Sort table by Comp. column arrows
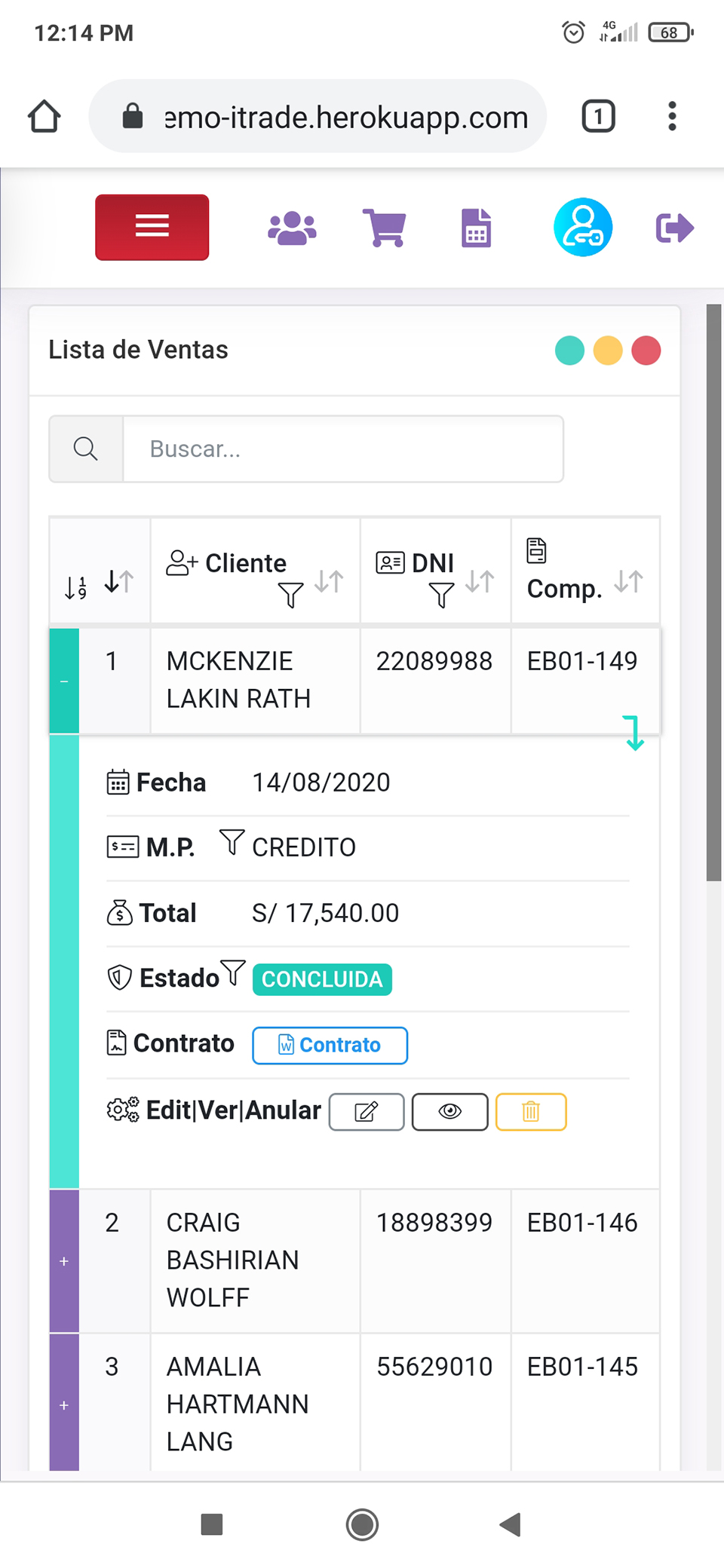The image size is (724, 1568). coord(627,581)
